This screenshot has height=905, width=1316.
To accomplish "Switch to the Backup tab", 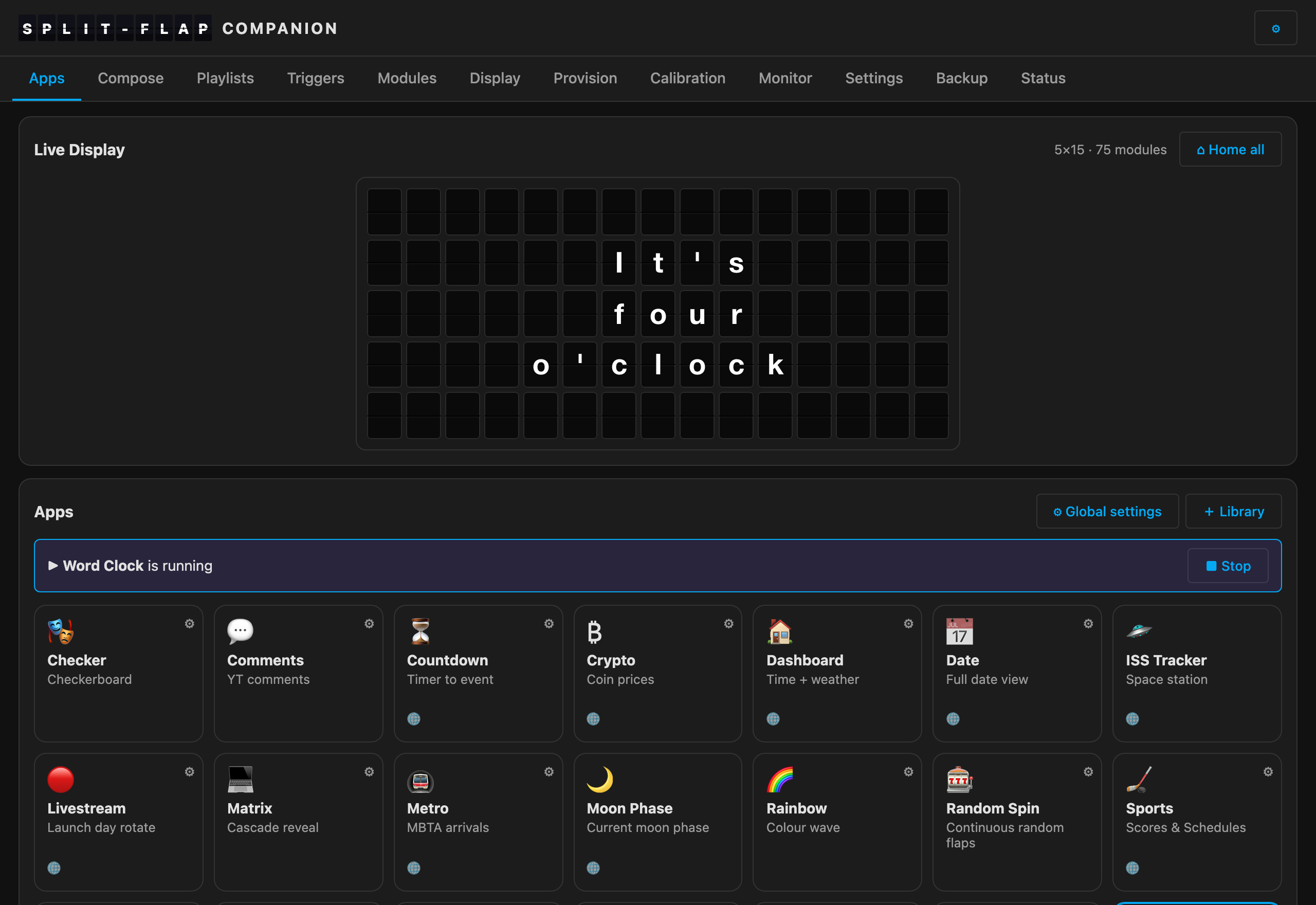I will [x=962, y=78].
